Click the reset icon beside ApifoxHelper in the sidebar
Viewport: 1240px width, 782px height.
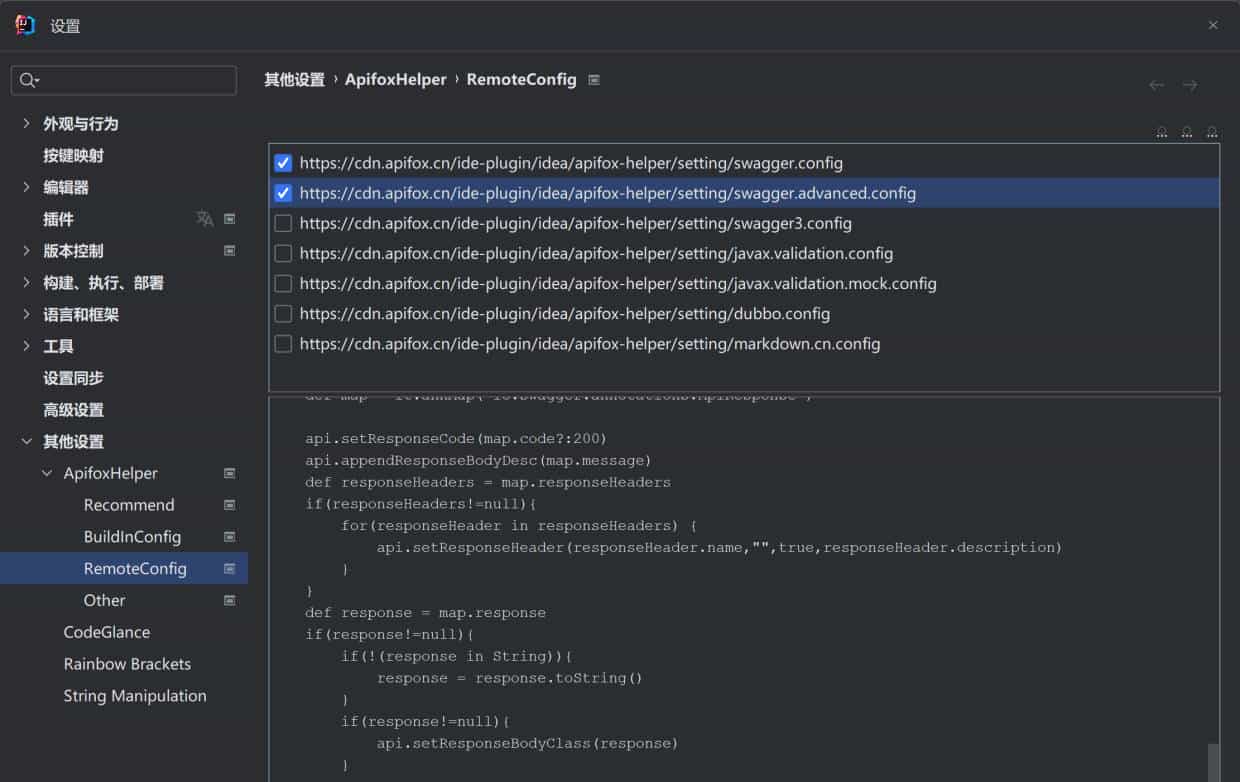point(231,473)
